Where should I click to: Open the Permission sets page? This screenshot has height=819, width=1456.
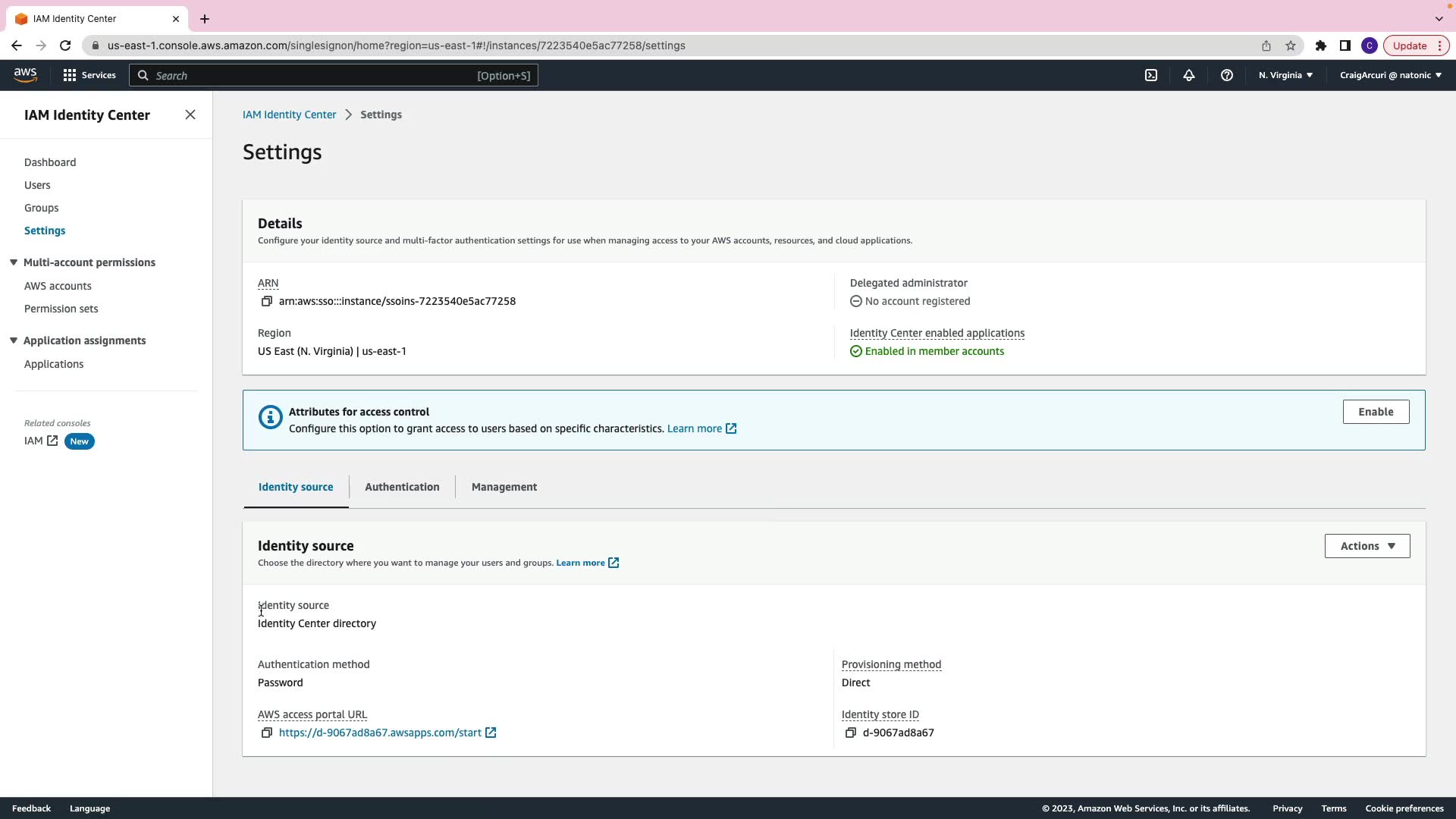[x=61, y=309]
